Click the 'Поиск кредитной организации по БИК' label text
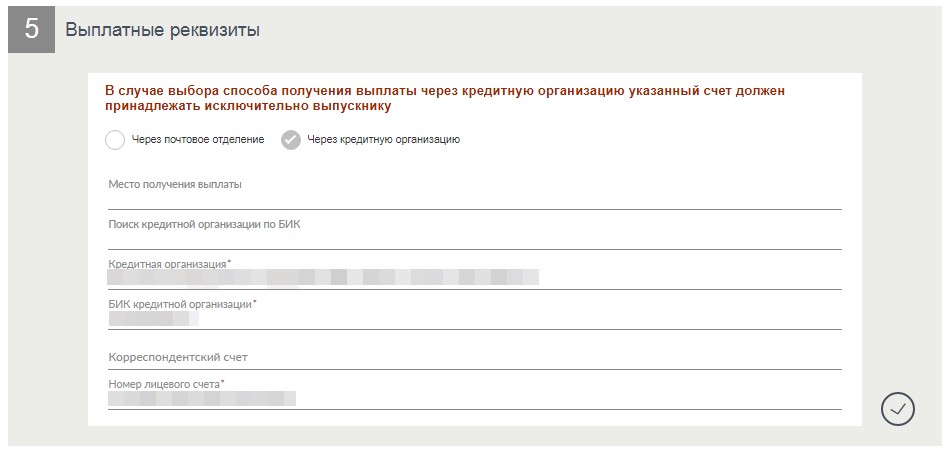Viewport: 948px width, 453px height. pyautogui.click(x=204, y=224)
